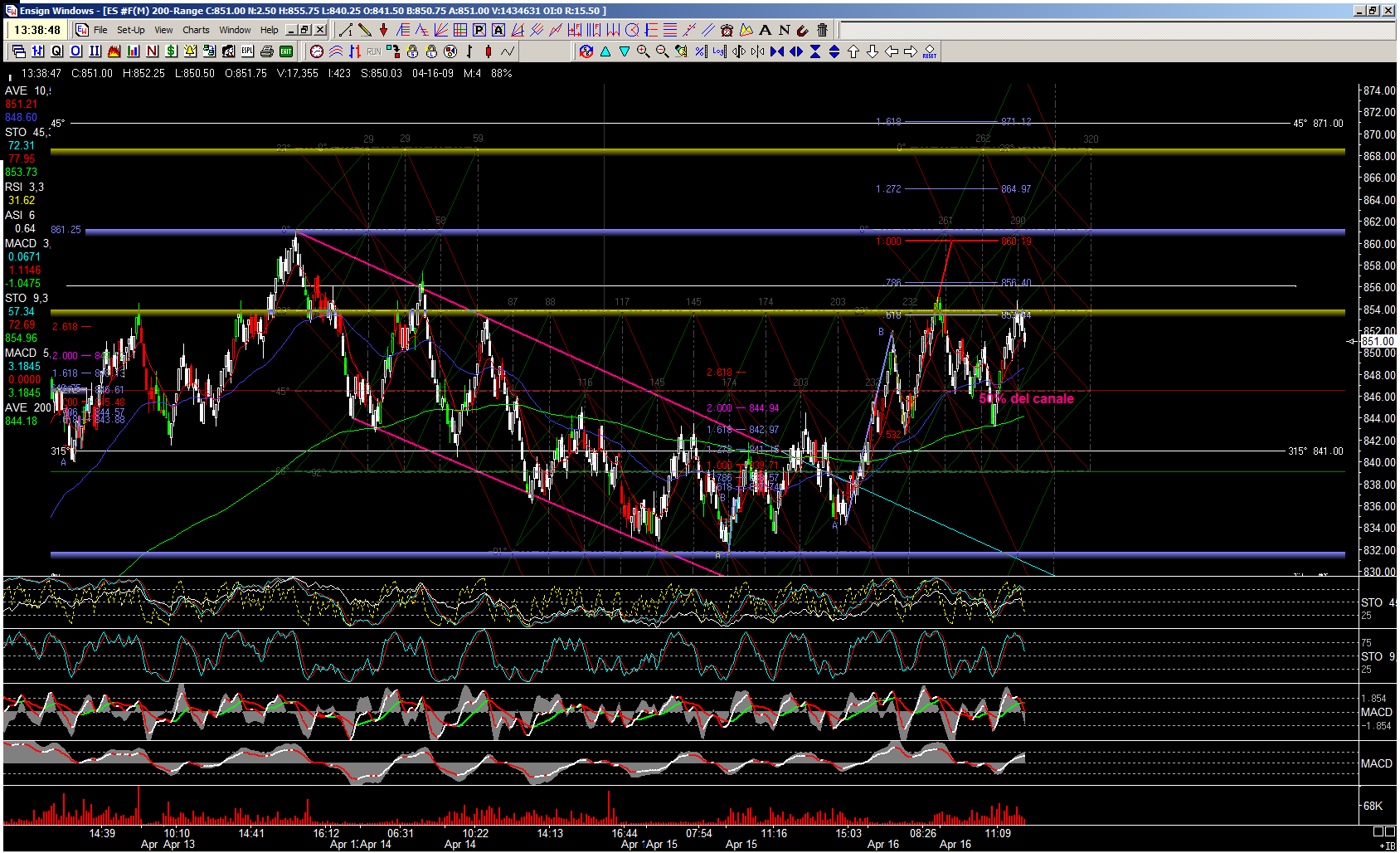Click the 864.97 Fibonacci level label
Screen dimensions: 1400x853
(1016, 189)
